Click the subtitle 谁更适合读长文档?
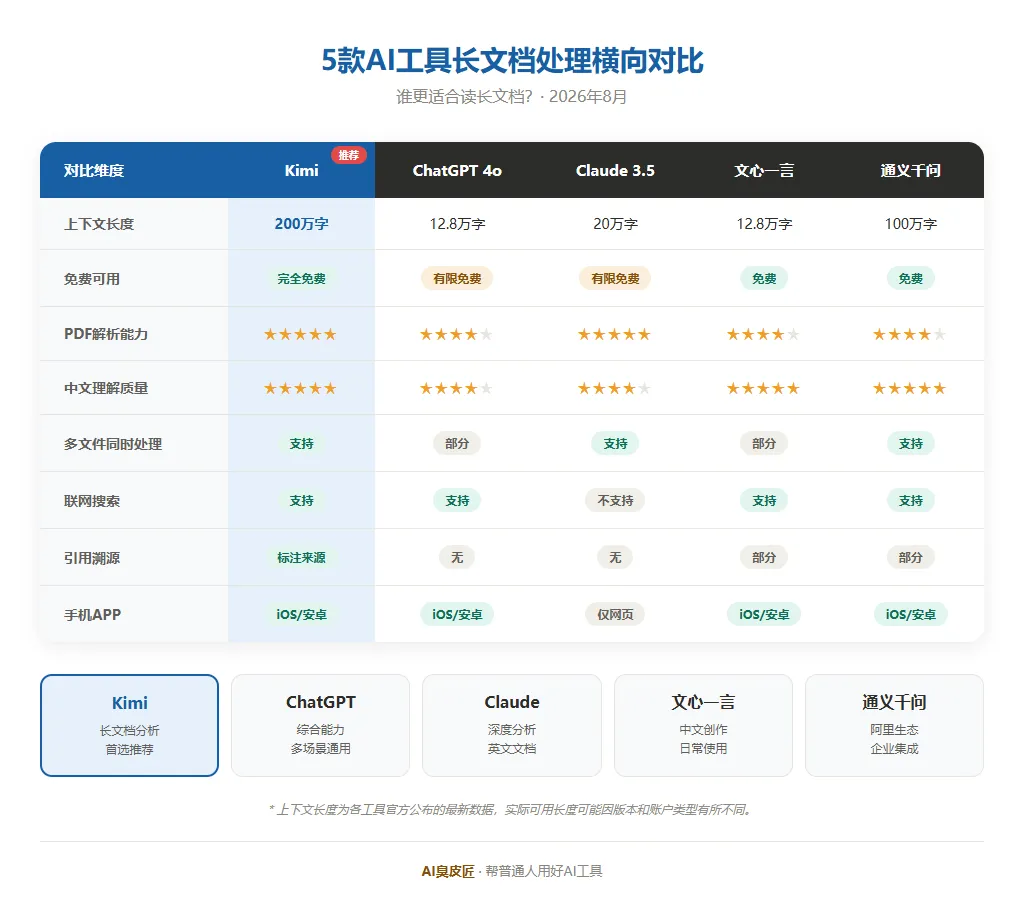Image resolution: width=1024 pixels, height=919 pixels. pos(464,97)
